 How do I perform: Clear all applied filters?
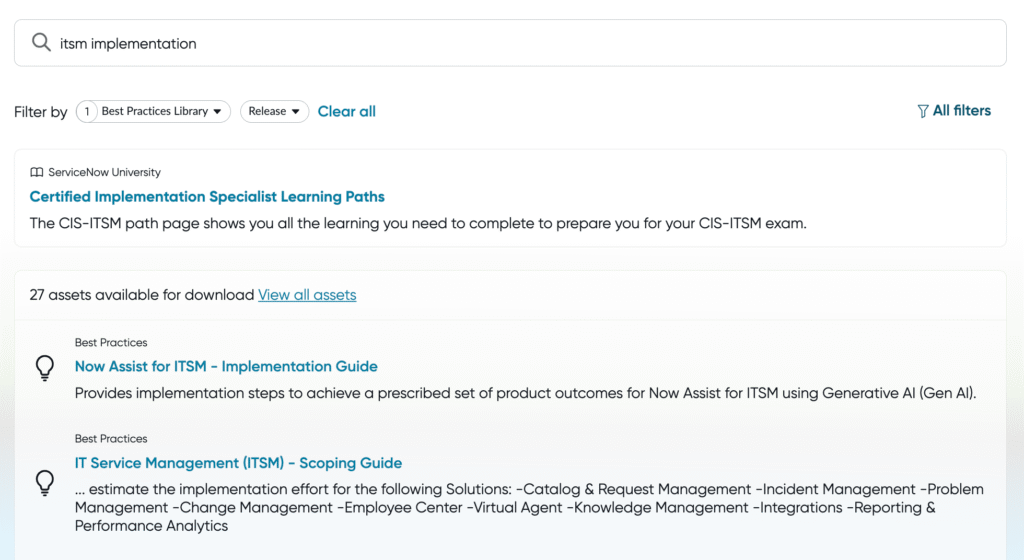[x=347, y=112]
